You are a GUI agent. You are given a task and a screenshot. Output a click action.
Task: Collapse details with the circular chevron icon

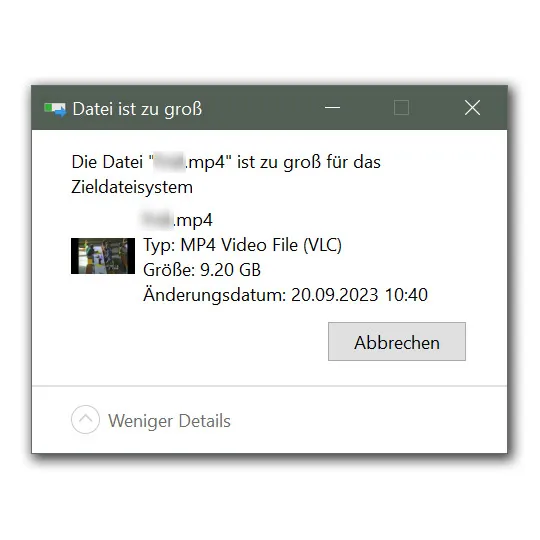click(85, 419)
